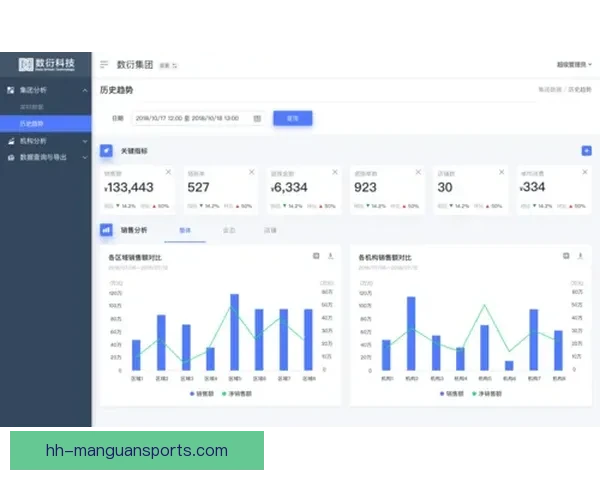Close the ¥133,443 indicator card
Screen dimensions: 600x480
[x=168, y=172]
